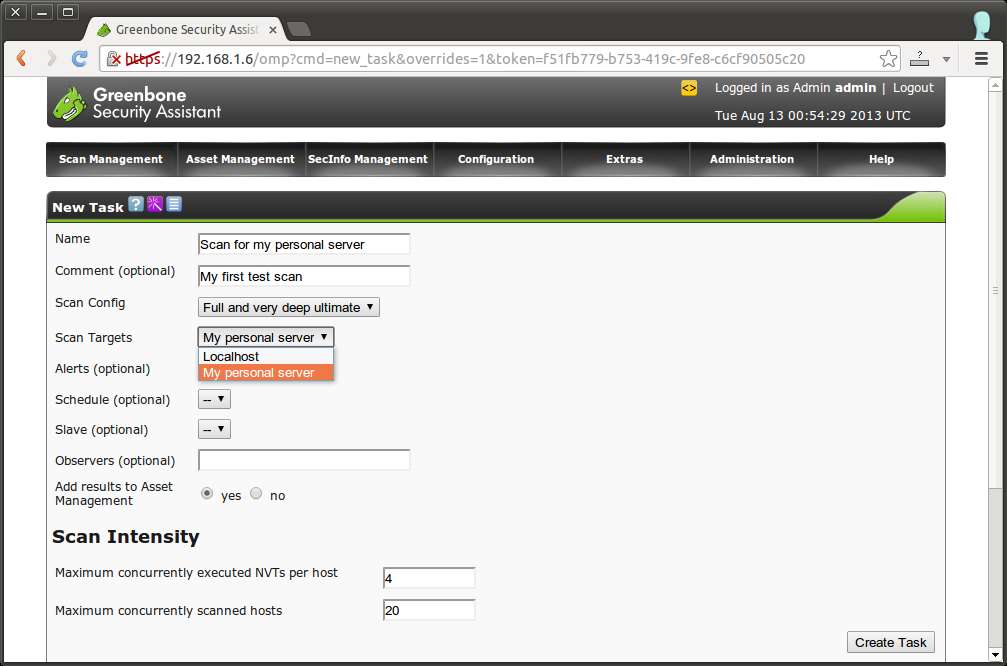Click the downloads tray icon in the toolbar
1007x666 pixels.
coord(920,58)
